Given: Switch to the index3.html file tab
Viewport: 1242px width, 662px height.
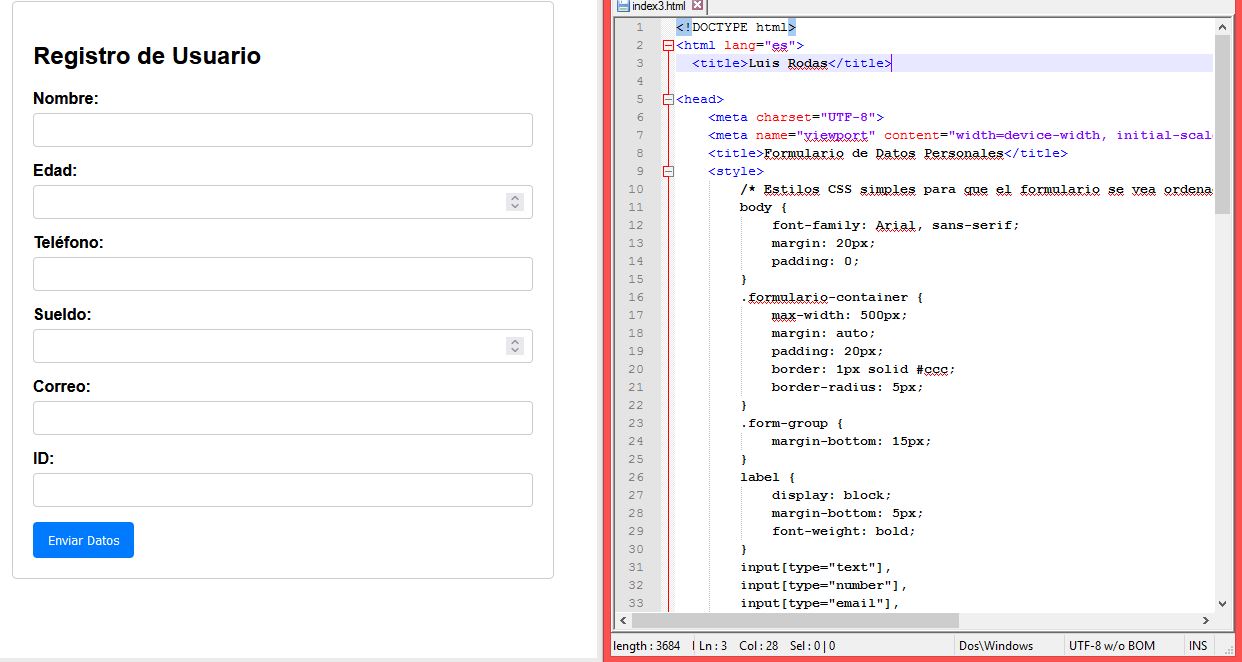Looking at the screenshot, I should pos(658,6).
